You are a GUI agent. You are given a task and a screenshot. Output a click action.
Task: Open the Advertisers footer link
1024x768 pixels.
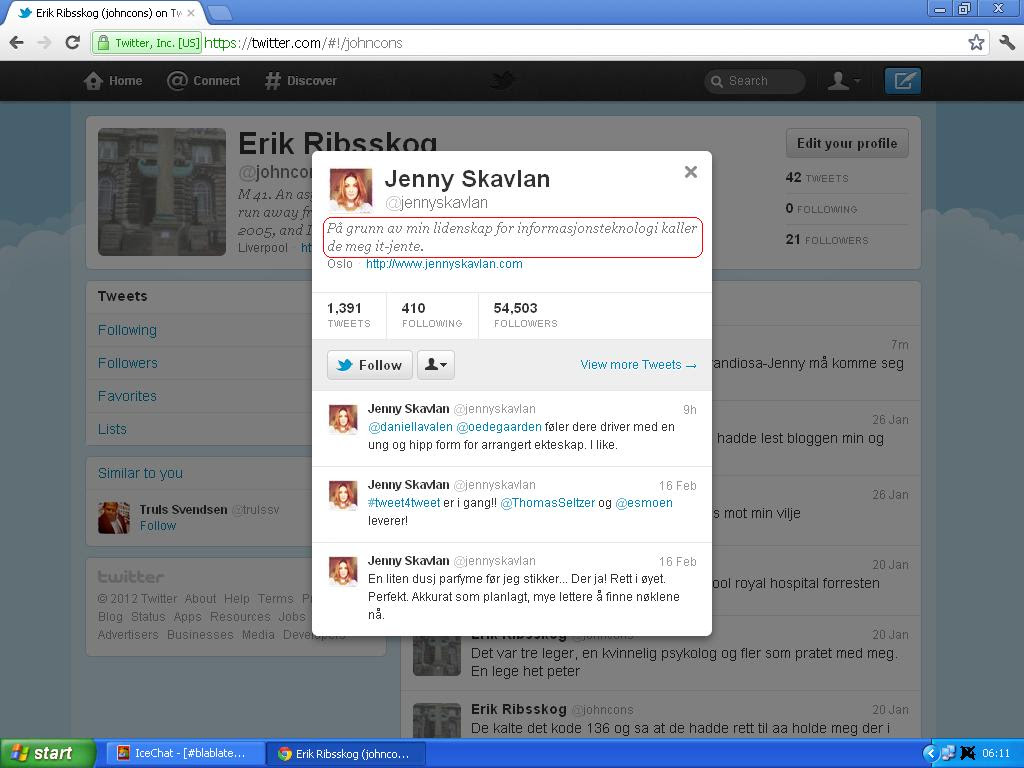[x=128, y=635]
